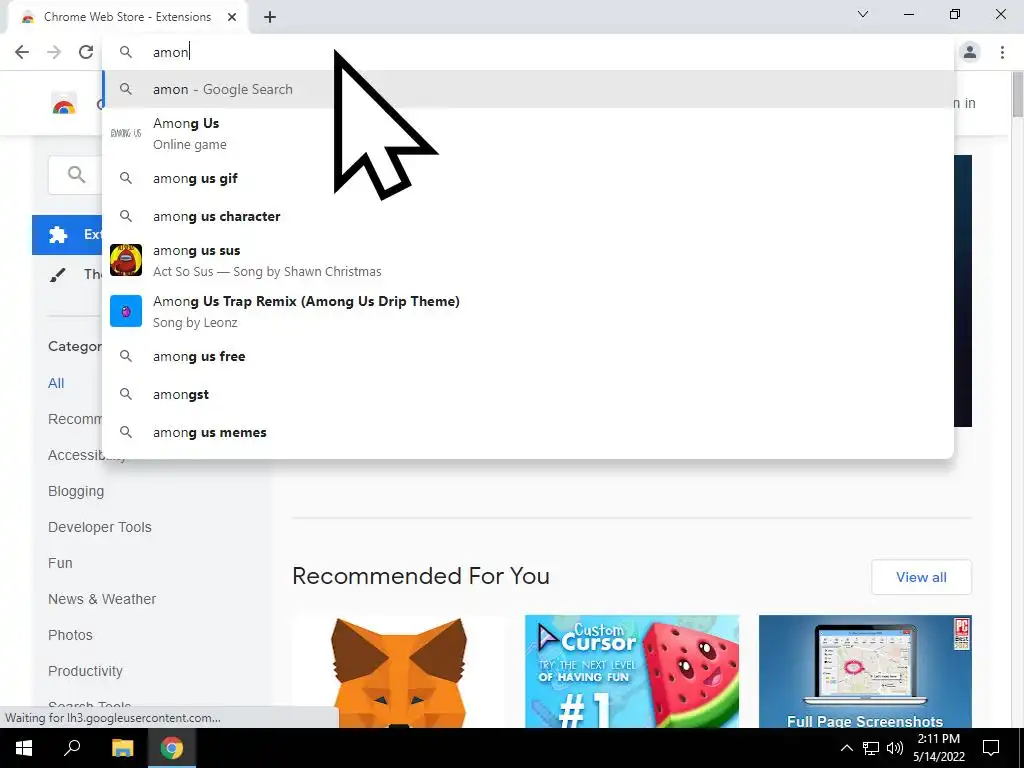Select the Chrome Web Store tab
This screenshot has height=768, width=1024.
[127, 17]
